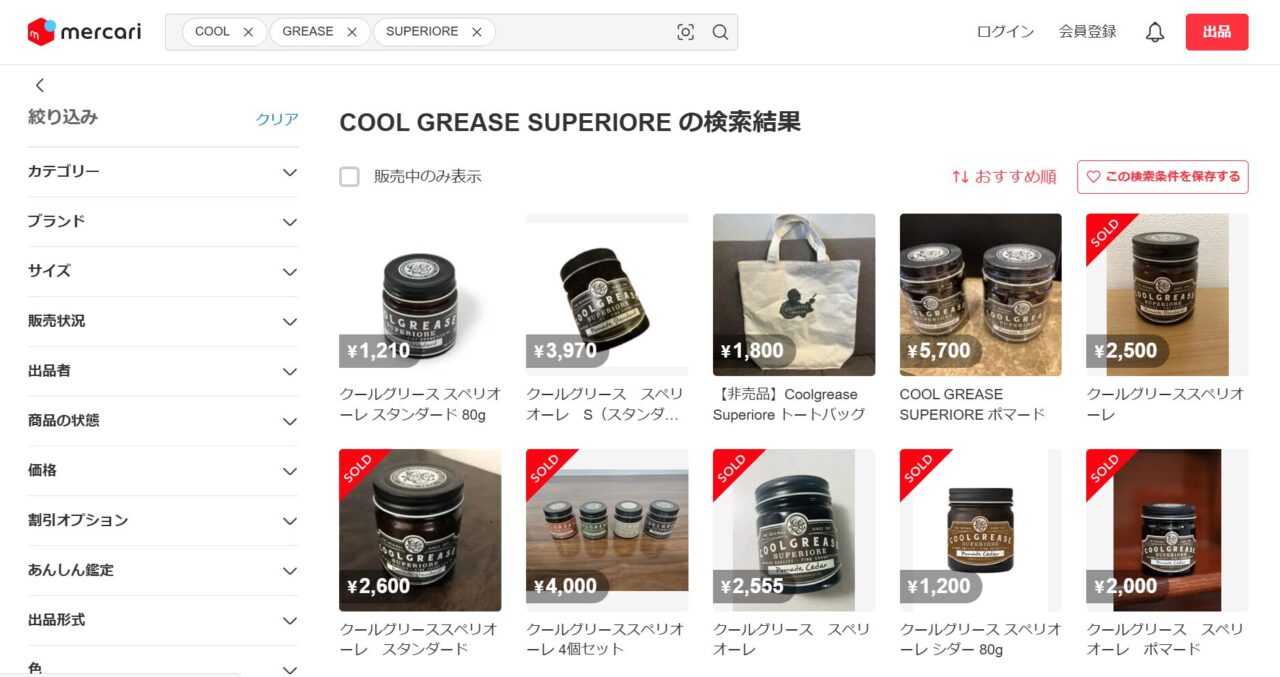Save search with この検索条件を保存する
This screenshot has height=677, width=1280.
point(1163,177)
